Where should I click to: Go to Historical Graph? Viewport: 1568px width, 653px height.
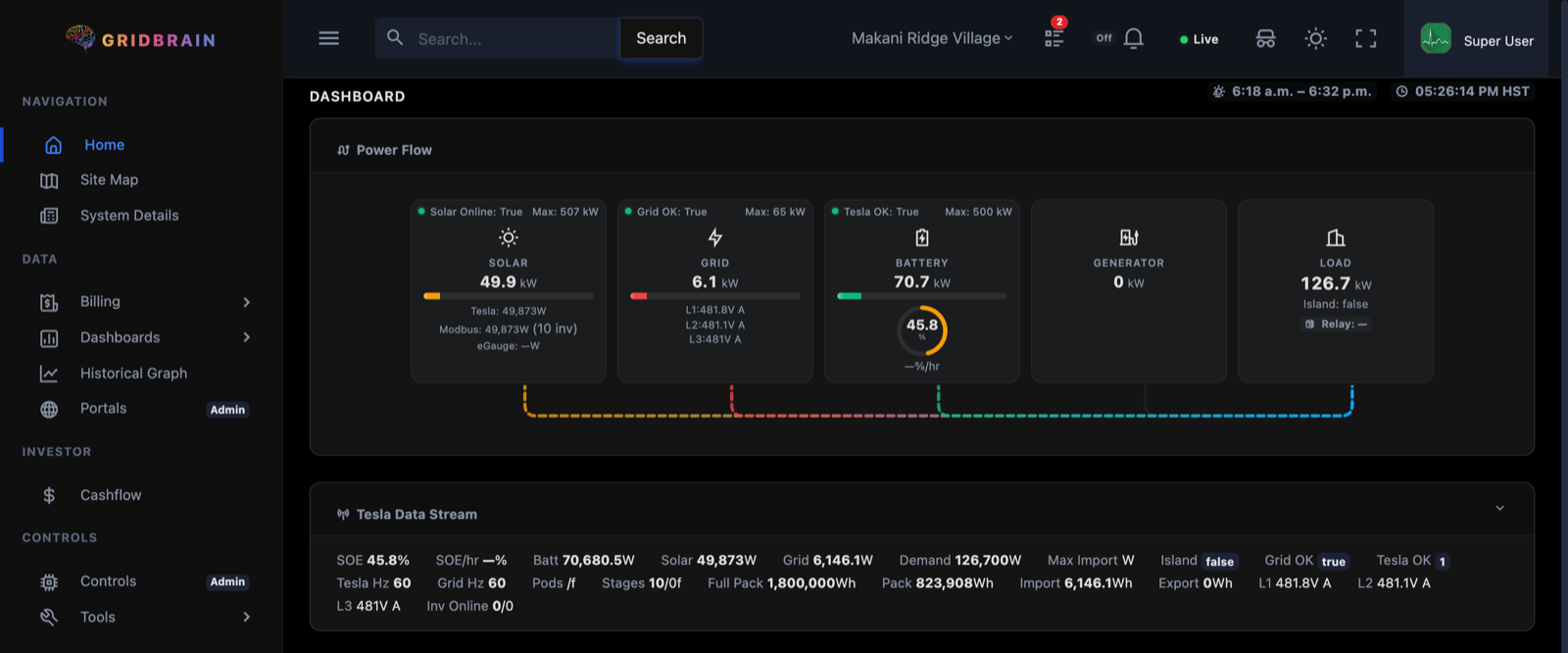(x=135, y=373)
